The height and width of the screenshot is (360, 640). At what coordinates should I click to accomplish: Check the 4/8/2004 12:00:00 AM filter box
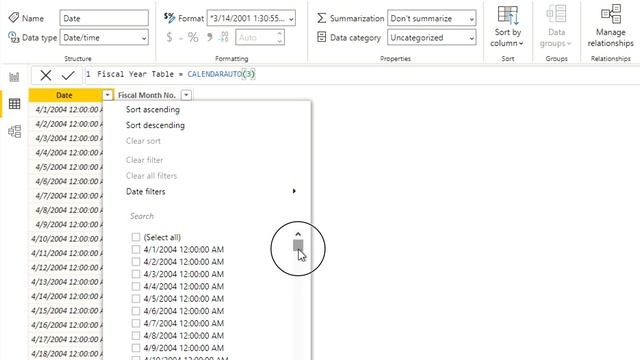(136, 336)
